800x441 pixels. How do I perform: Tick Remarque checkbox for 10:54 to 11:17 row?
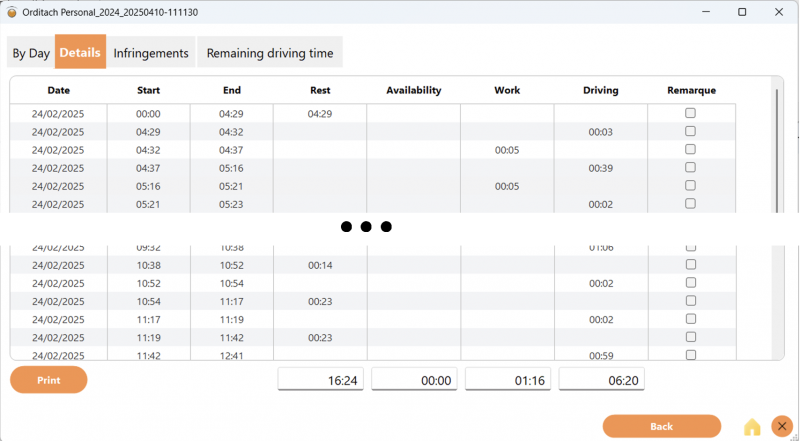click(x=691, y=301)
